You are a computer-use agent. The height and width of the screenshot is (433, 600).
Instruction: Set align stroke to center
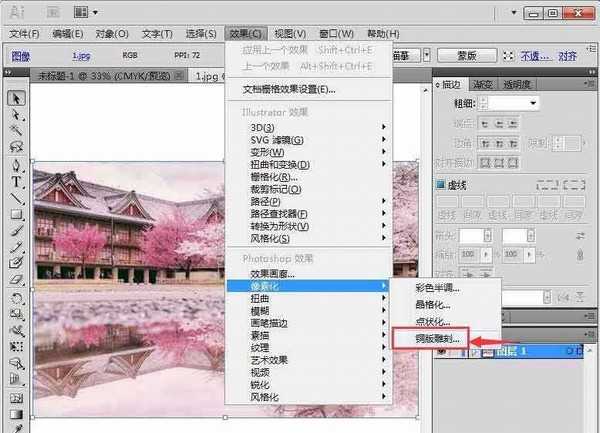pyautogui.click(x=485, y=163)
